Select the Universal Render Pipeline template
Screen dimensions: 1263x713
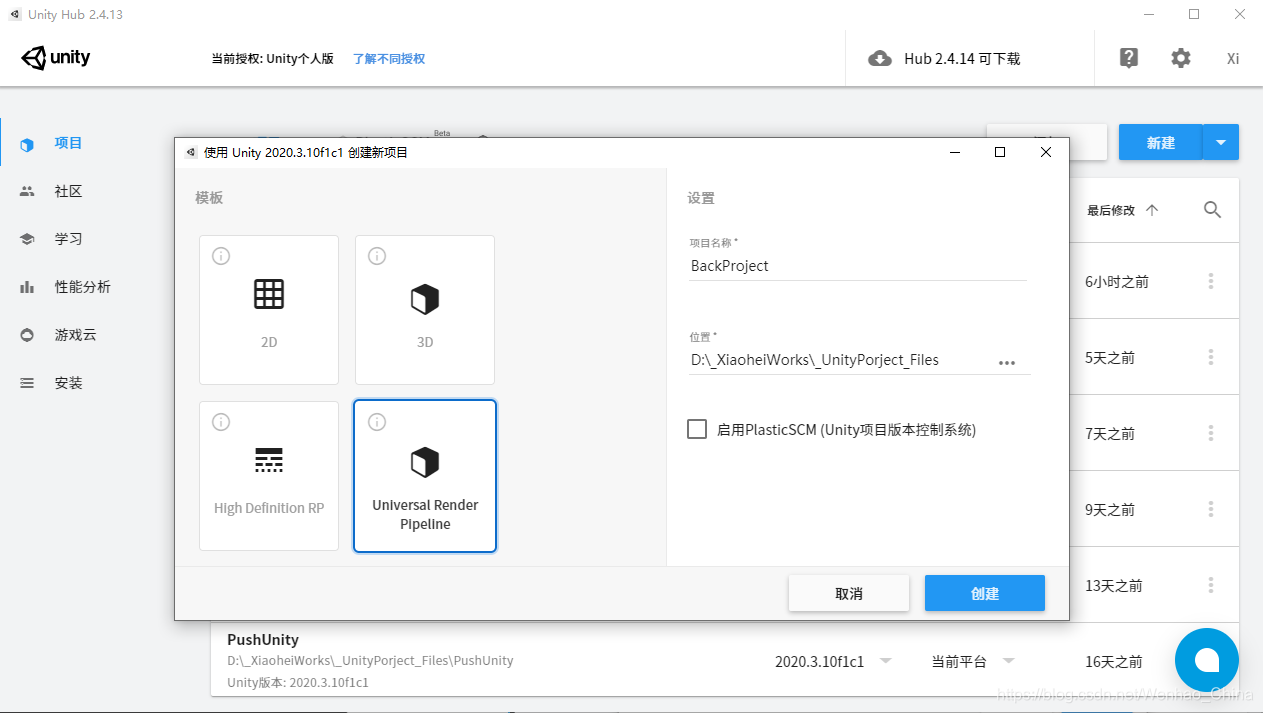[425, 476]
